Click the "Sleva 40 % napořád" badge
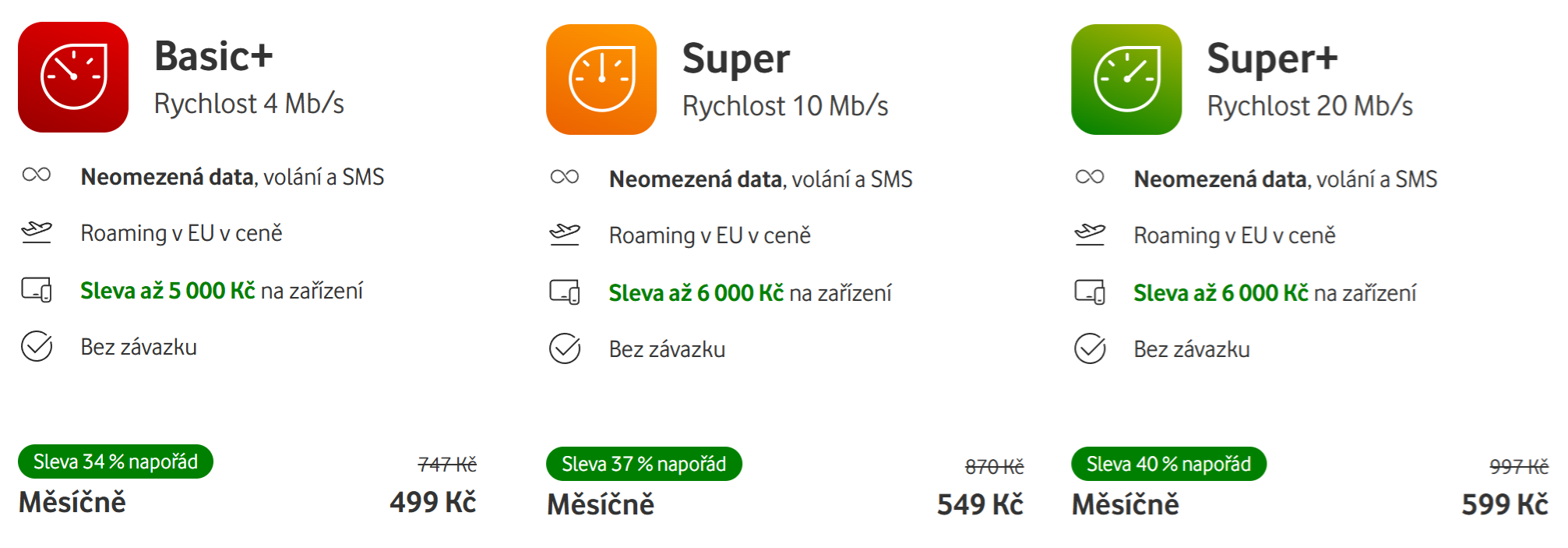 pyautogui.click(x=1168, y=464)
